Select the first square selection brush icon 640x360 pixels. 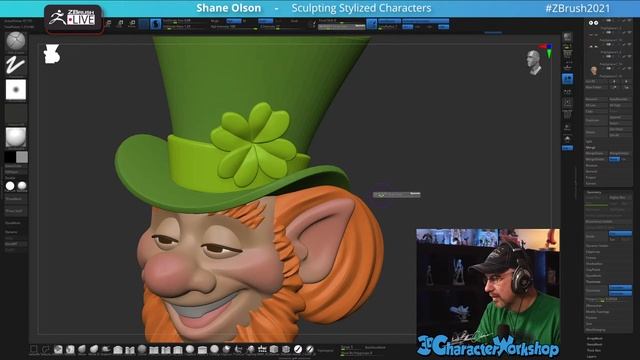pos(33,349)
